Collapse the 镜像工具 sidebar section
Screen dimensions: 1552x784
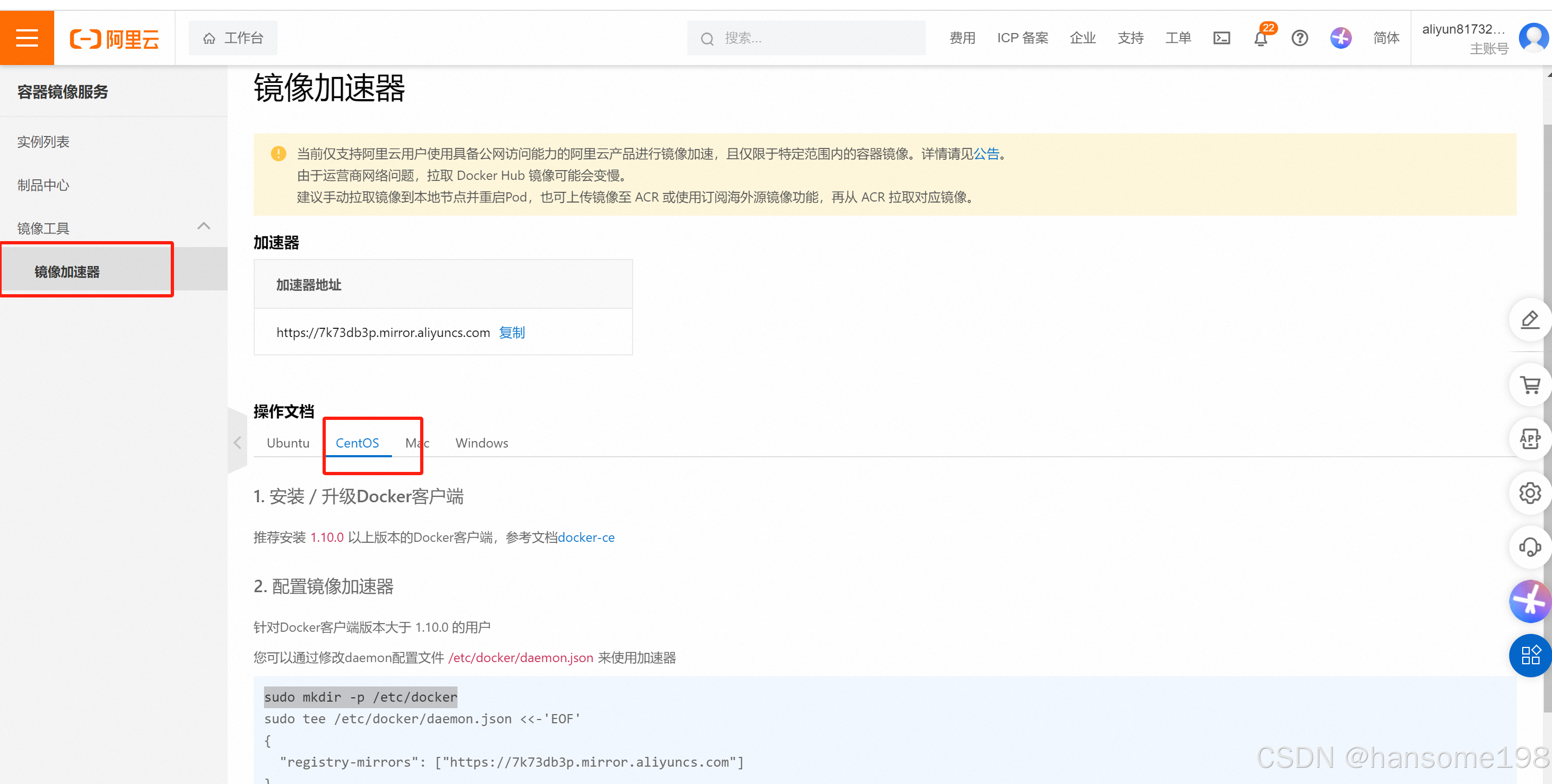point(203,227)
